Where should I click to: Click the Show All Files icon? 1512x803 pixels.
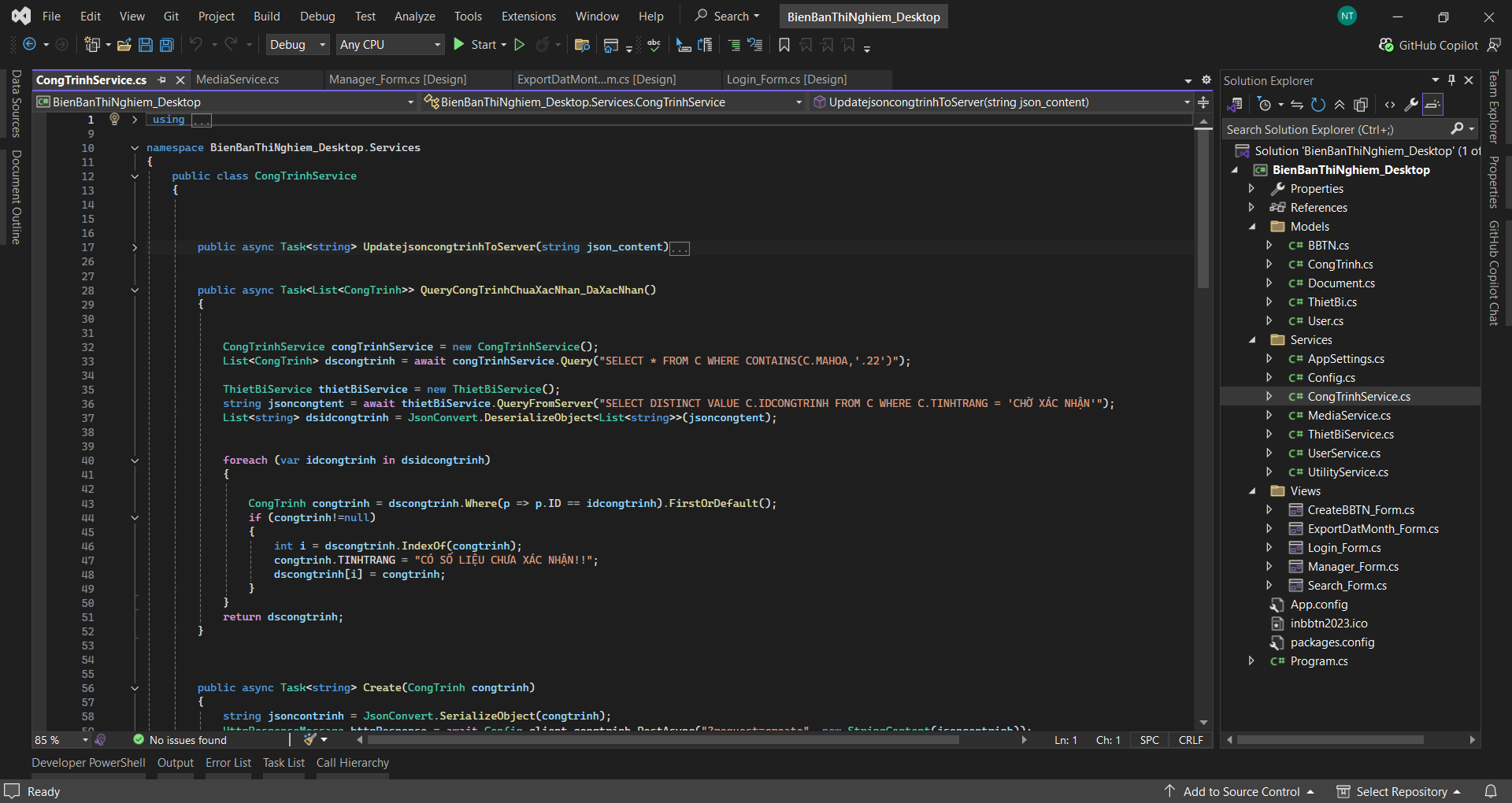point(1361,105)
